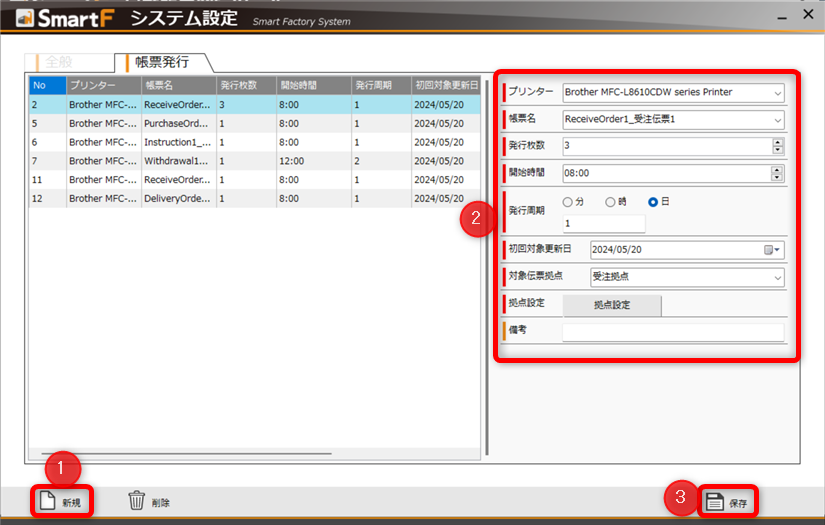
Task: Expand the 対象伝票拠点 dropdown
Action: click(x=777, y=277)
